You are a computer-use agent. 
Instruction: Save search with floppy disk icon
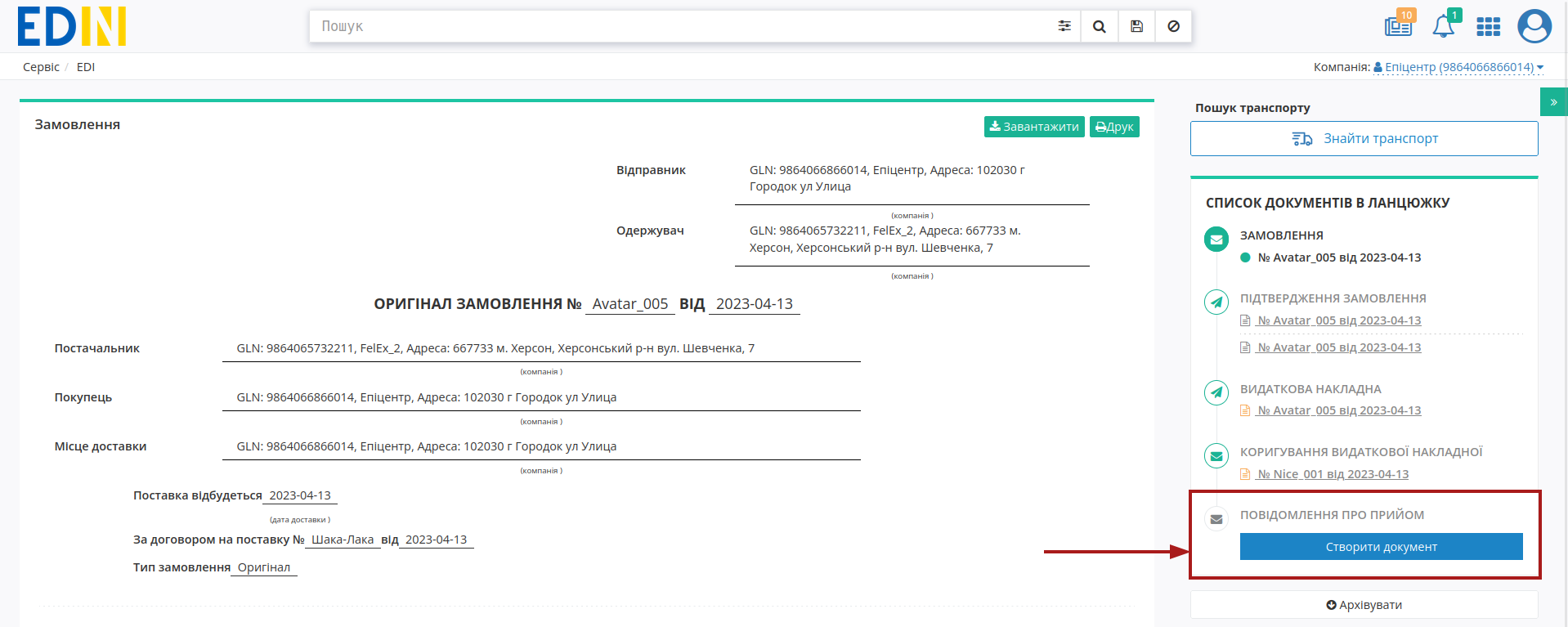pos(1136,26)
